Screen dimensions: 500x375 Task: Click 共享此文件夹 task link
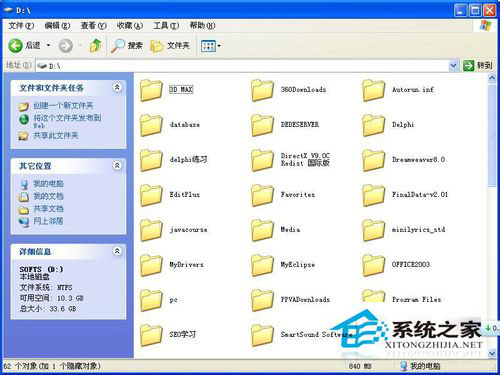click(56, 136)
